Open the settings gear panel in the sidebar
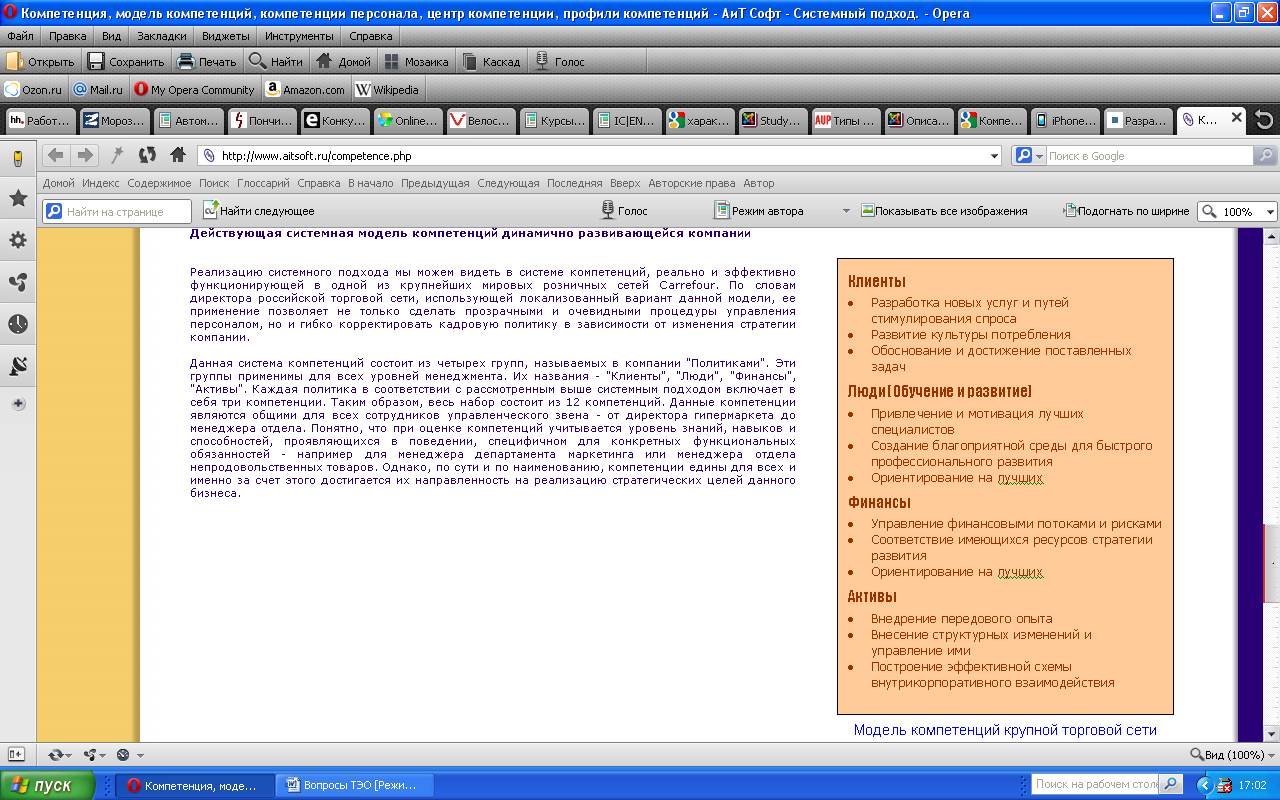This screenshot has width=1280, height=800. 18,240
